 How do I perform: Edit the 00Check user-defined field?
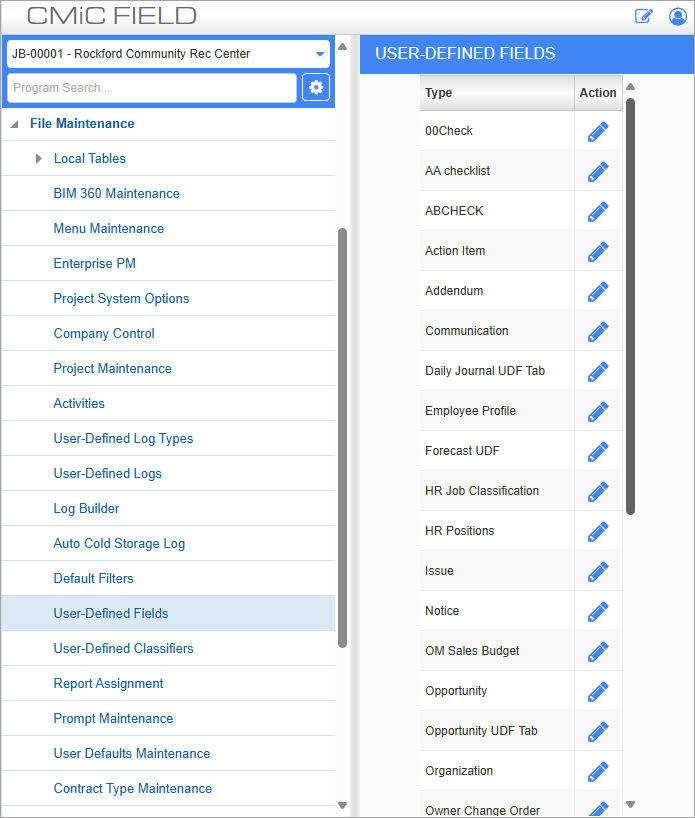coord(598,131)
